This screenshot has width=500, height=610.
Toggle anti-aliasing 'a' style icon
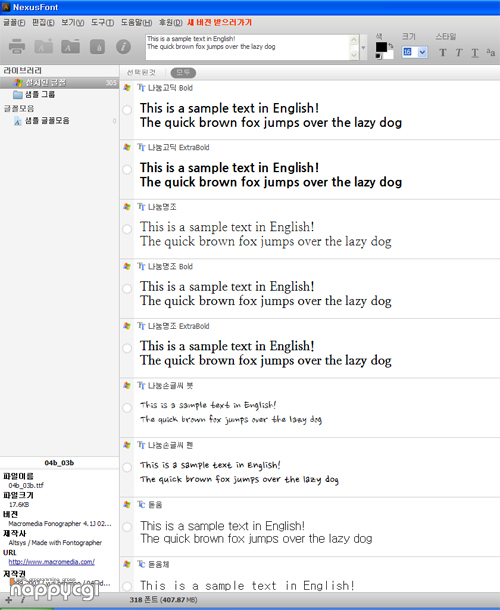pyautogui.click(x=491, y=53)
